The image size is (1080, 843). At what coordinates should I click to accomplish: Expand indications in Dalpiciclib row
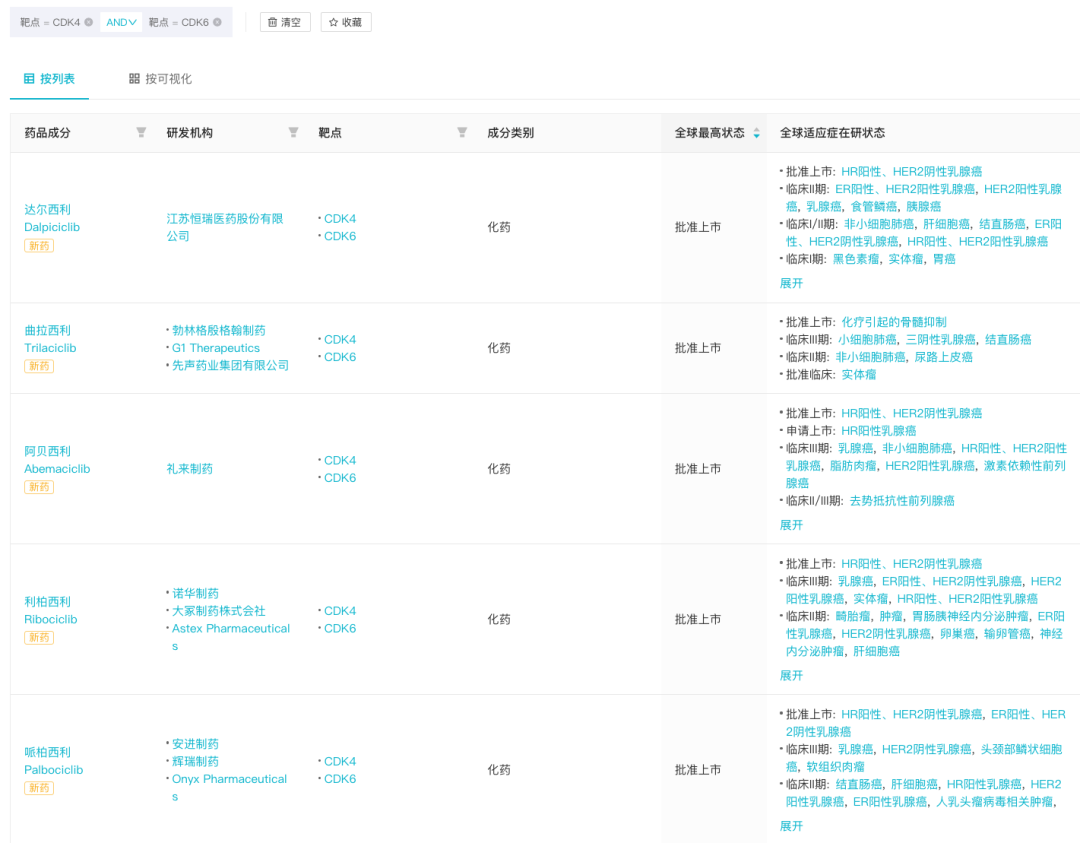(x=791, y=283)
